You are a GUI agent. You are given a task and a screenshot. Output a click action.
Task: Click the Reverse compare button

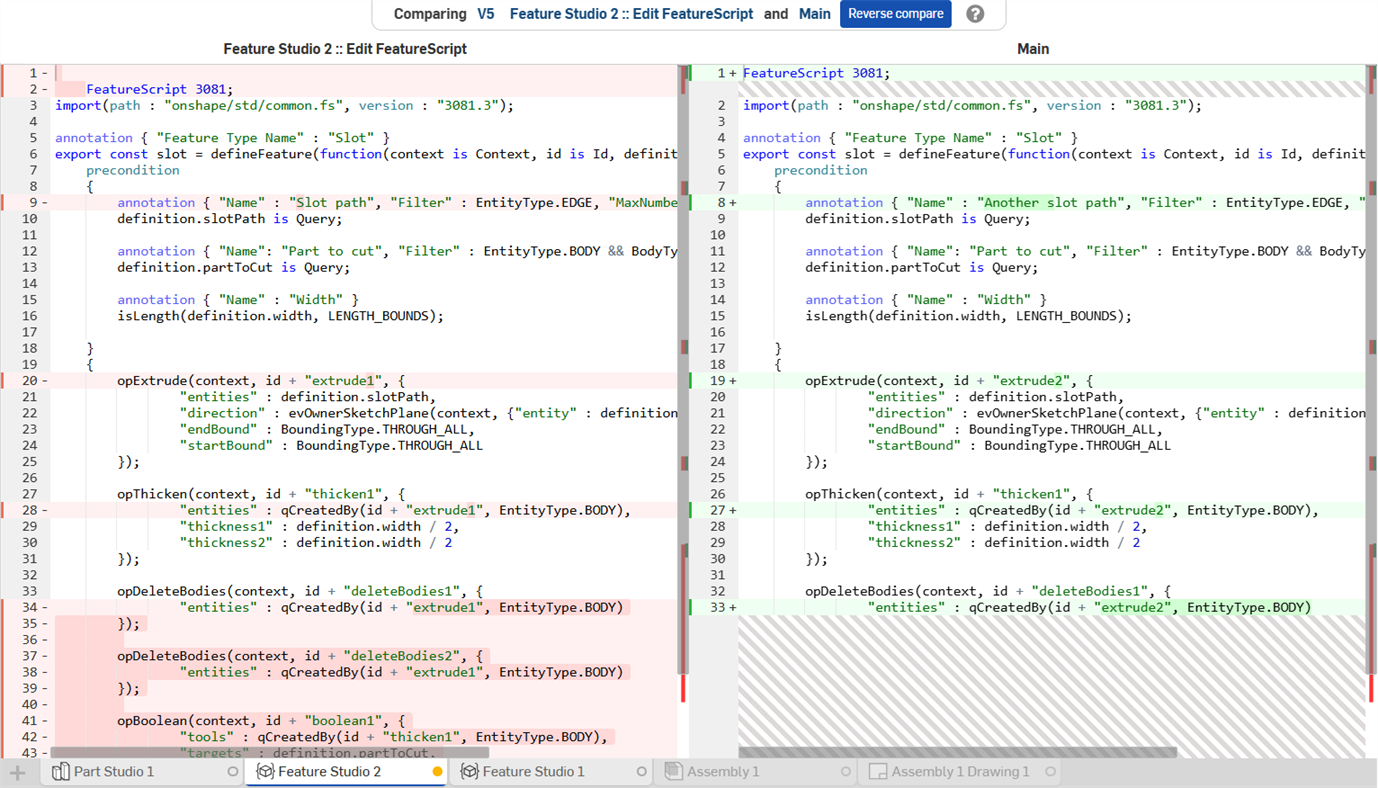click(895, 14)
